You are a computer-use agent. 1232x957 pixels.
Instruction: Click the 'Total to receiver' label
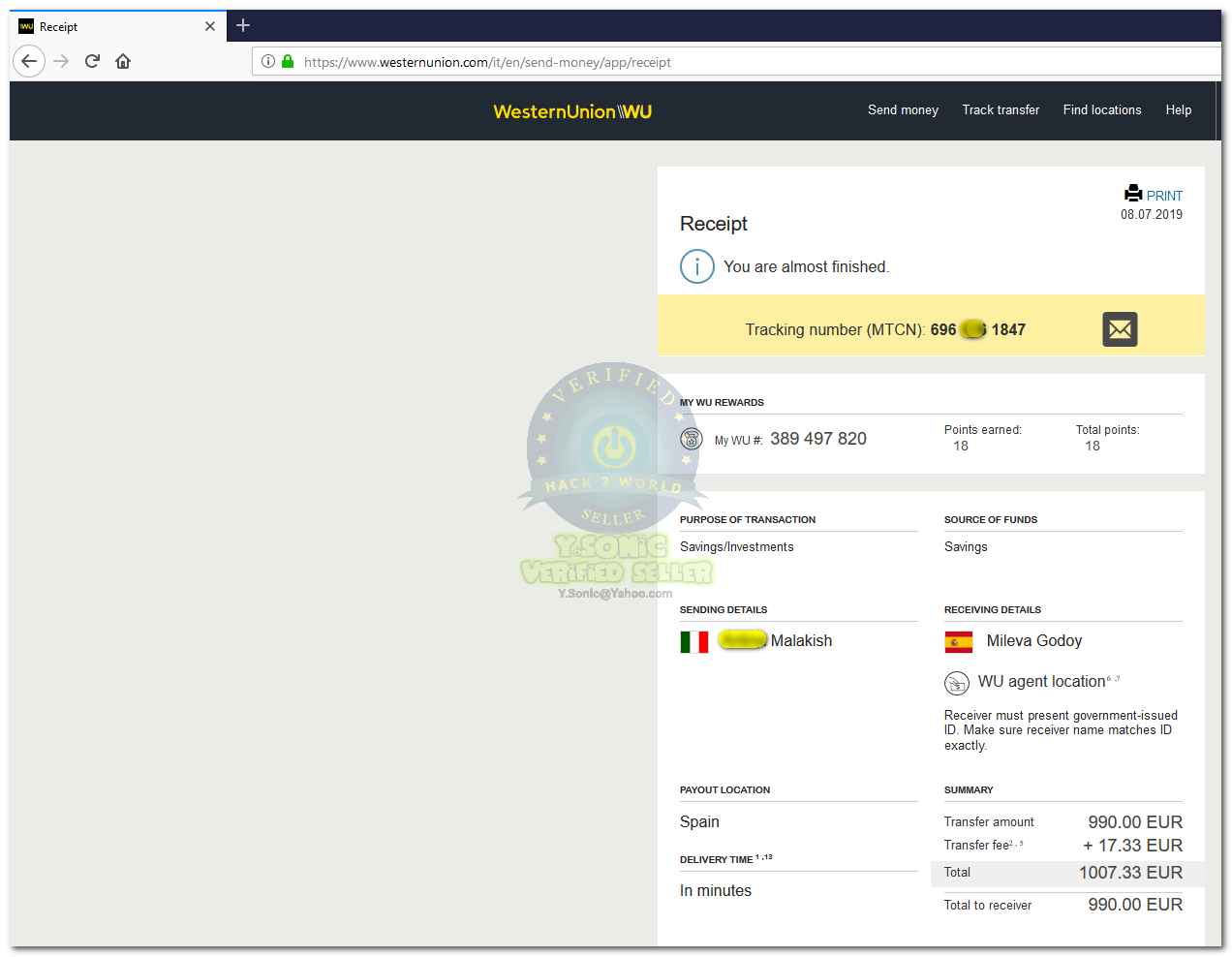tap(988, 906)
